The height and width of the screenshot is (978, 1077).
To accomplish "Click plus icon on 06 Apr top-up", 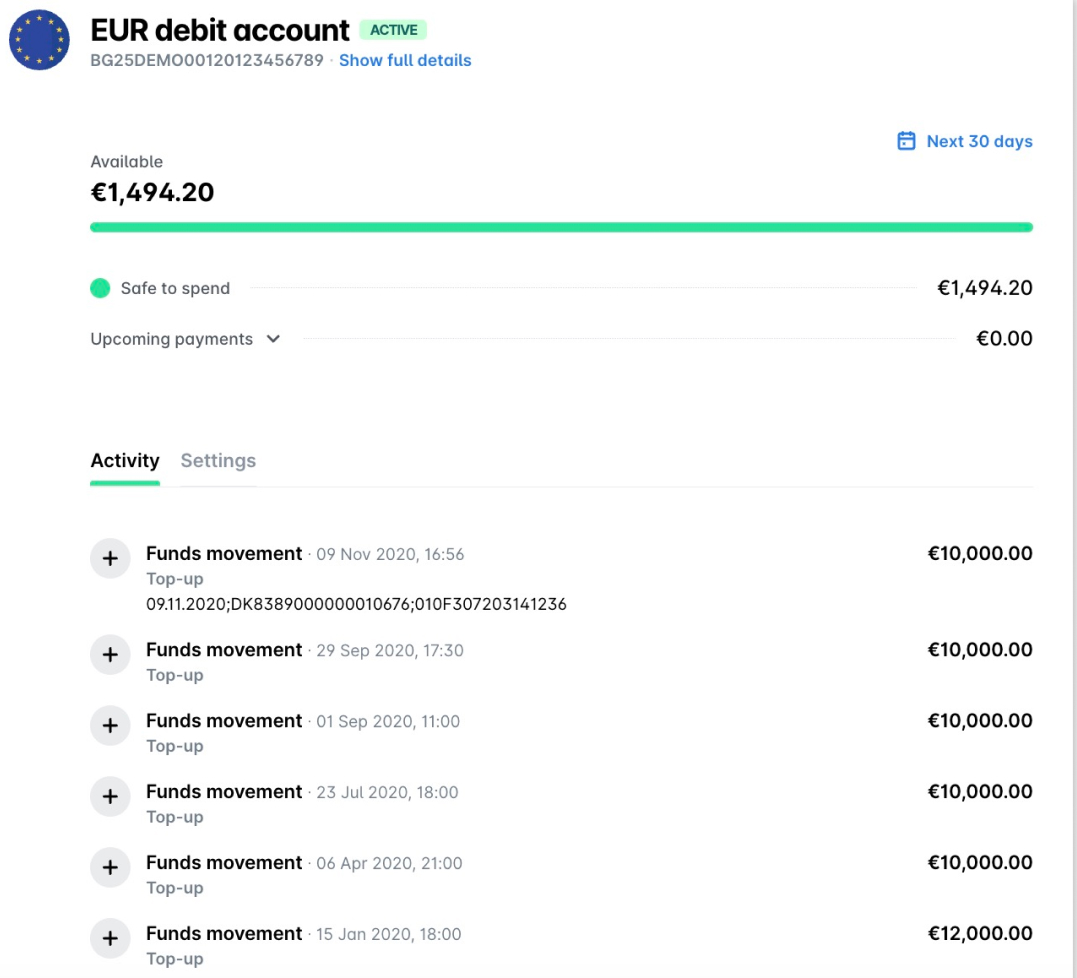I will click(110, 867).
